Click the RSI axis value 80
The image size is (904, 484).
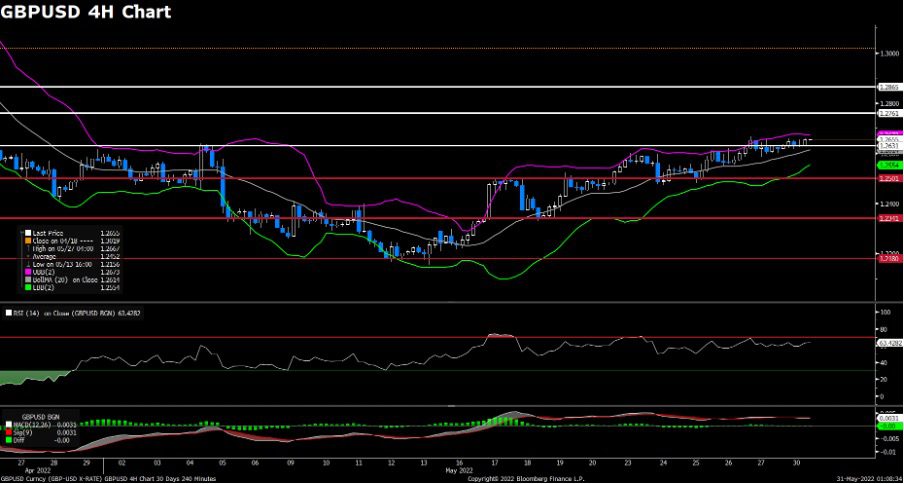coord(884,329)
